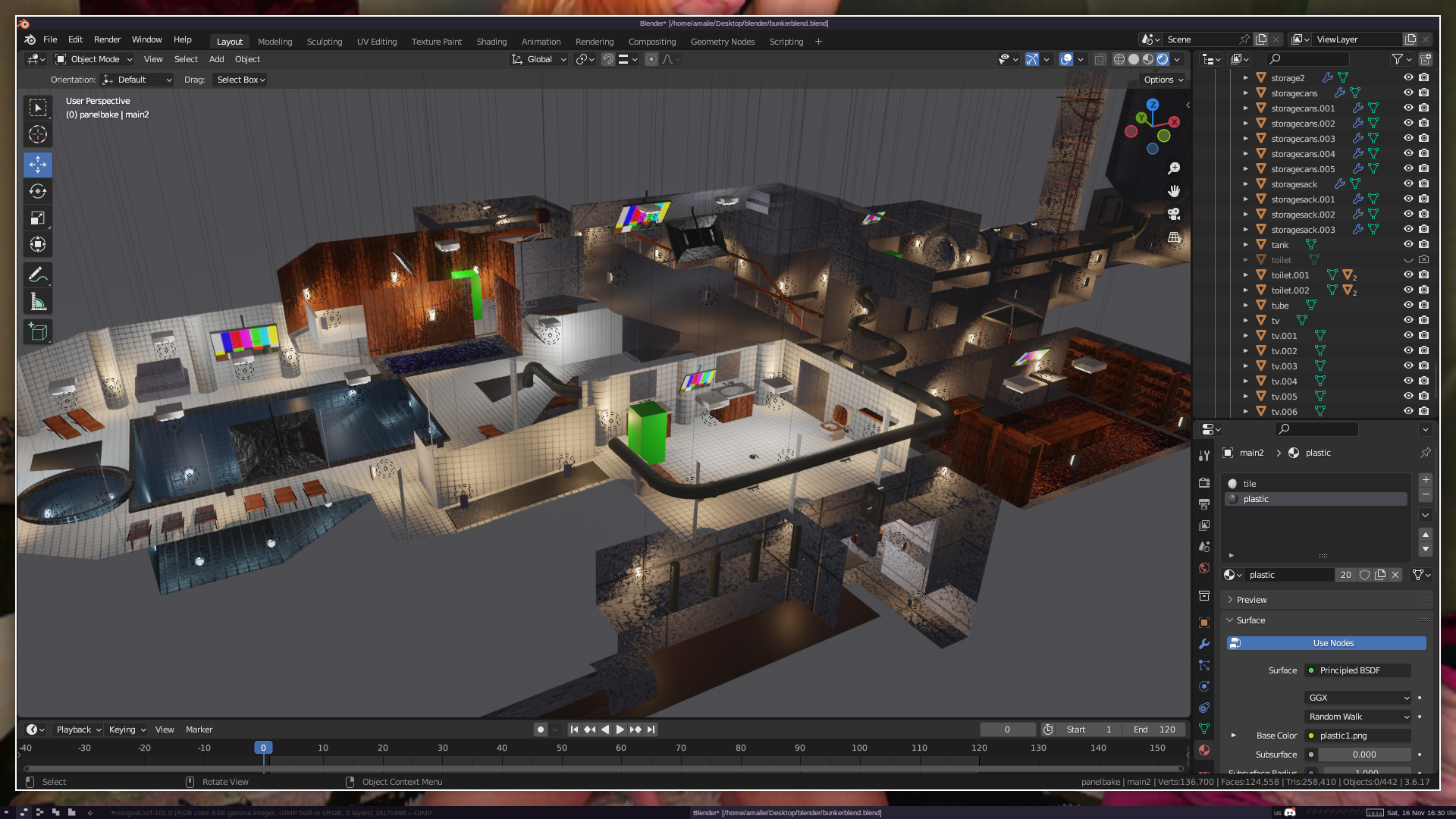1456x819 pixels.
Task: Click the Cursor tool icon
Action: [38, 135]
